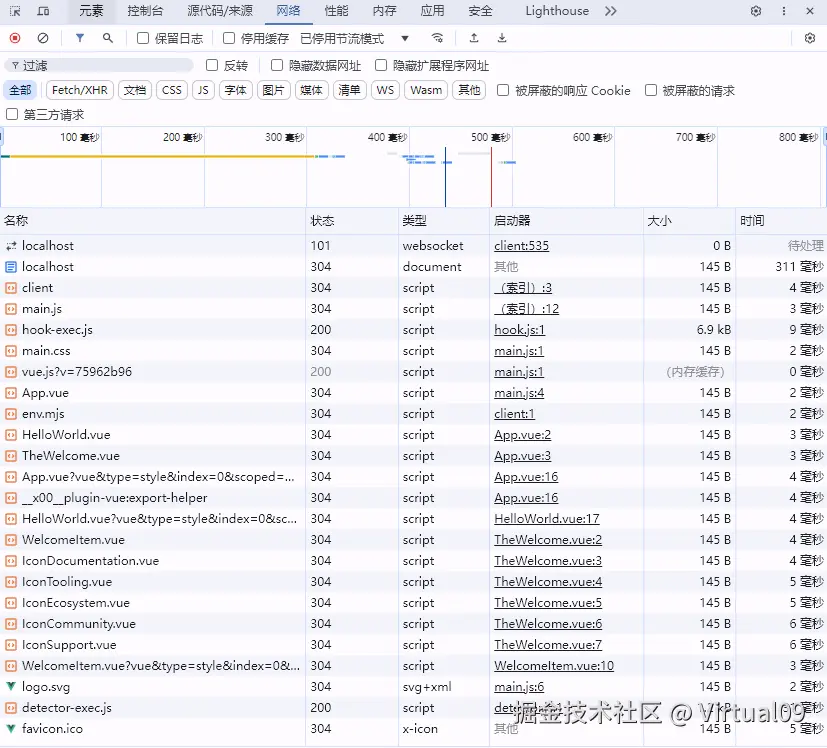Click the 过滤 filter input field
The image size is (827, 748).
tap(99, 65)
